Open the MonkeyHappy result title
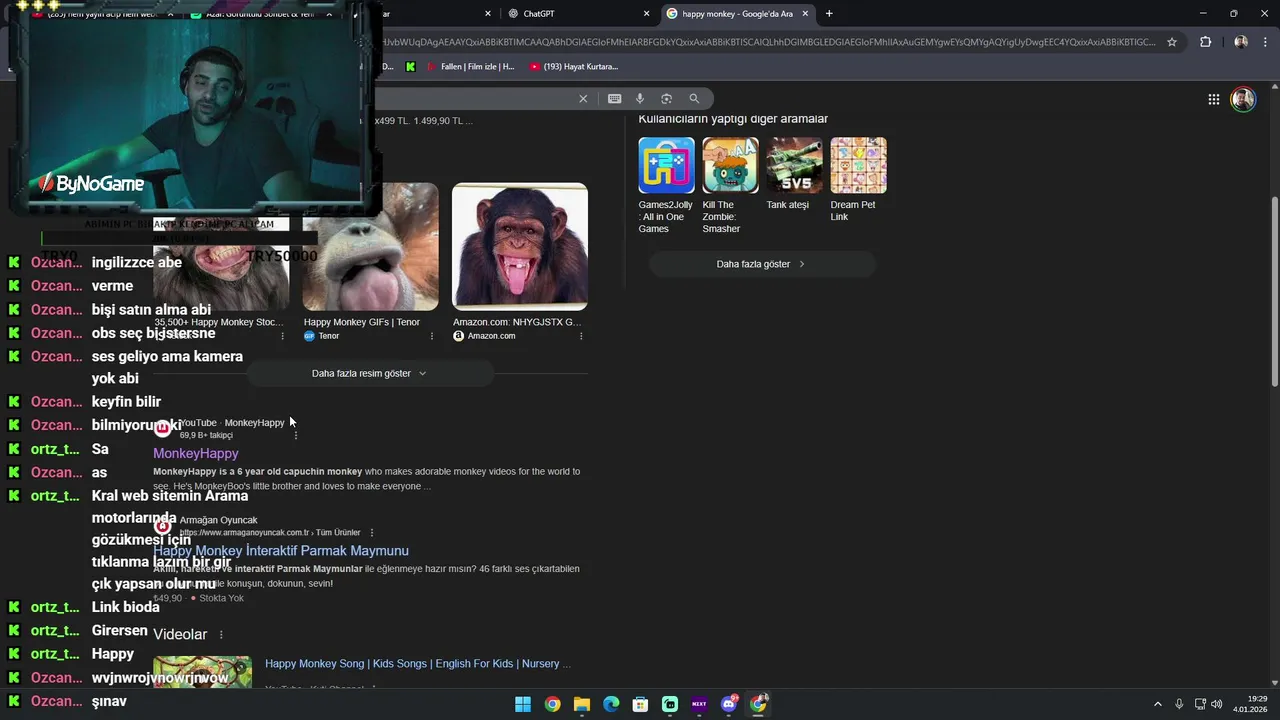 click(196, 453)
